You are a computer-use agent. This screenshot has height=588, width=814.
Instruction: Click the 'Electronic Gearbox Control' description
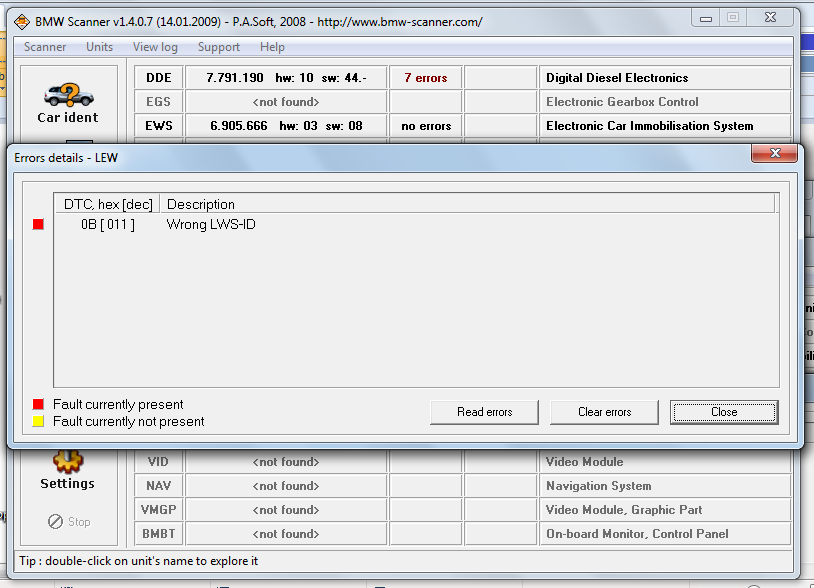(622, 102)
